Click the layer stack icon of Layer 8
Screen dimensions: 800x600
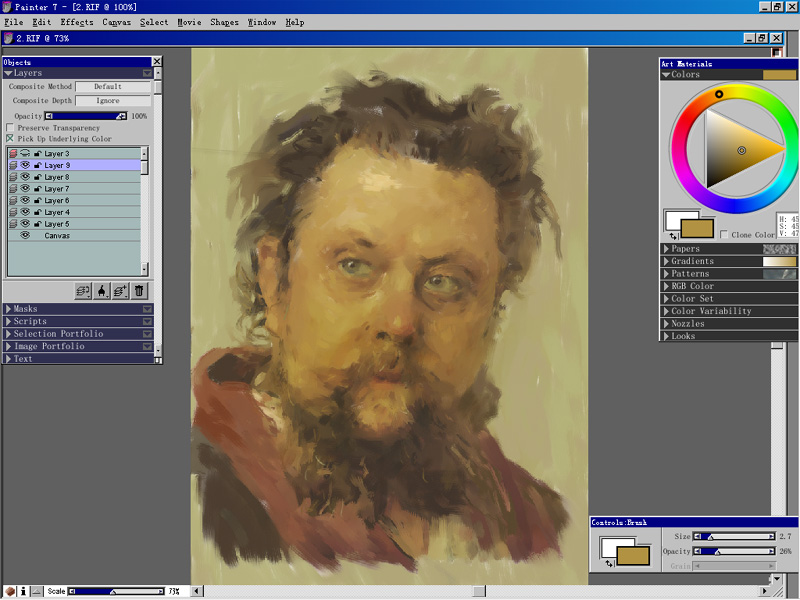coord(13,177)
